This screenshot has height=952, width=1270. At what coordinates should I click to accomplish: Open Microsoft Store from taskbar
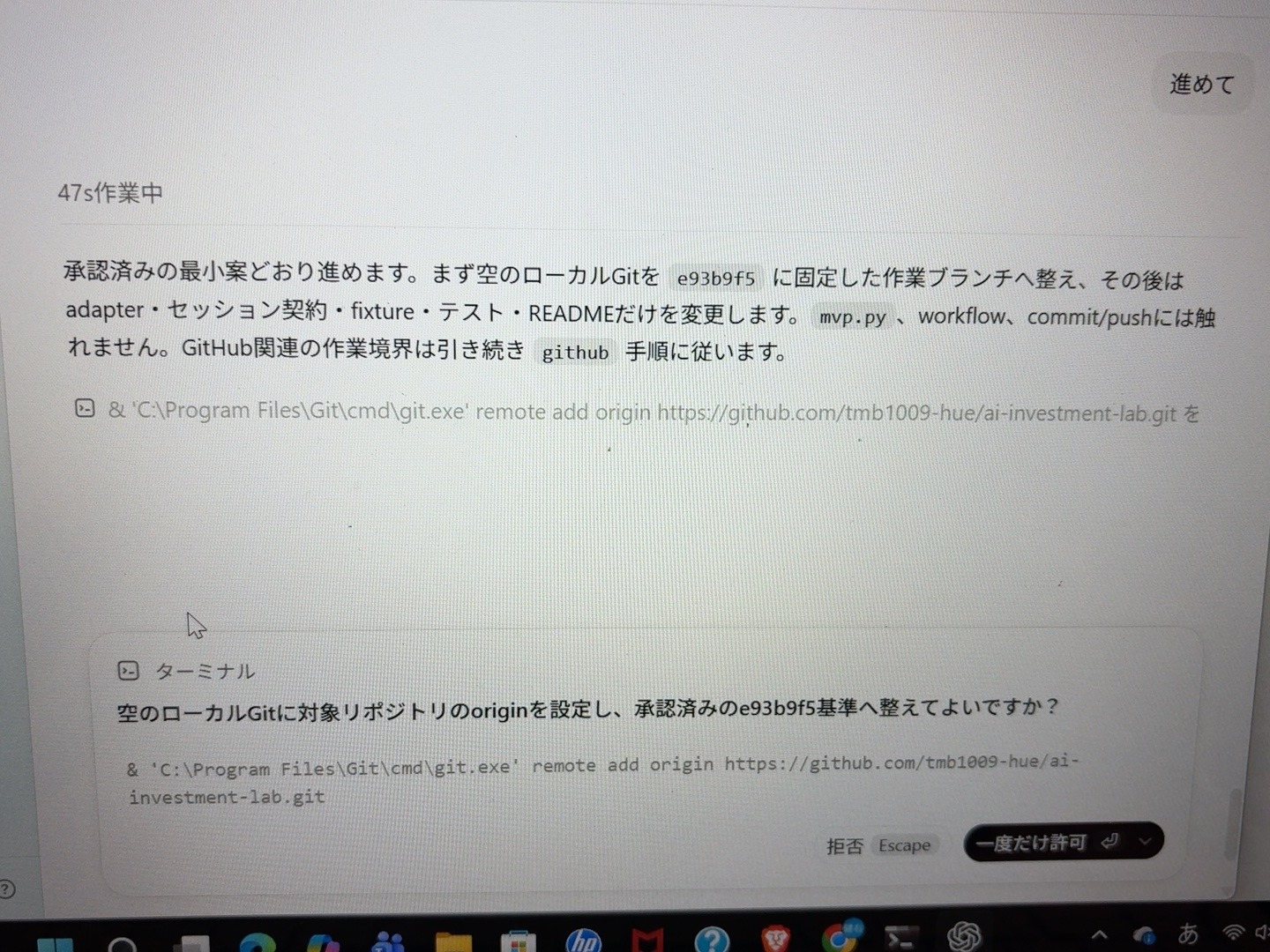(x=518, y=941)
